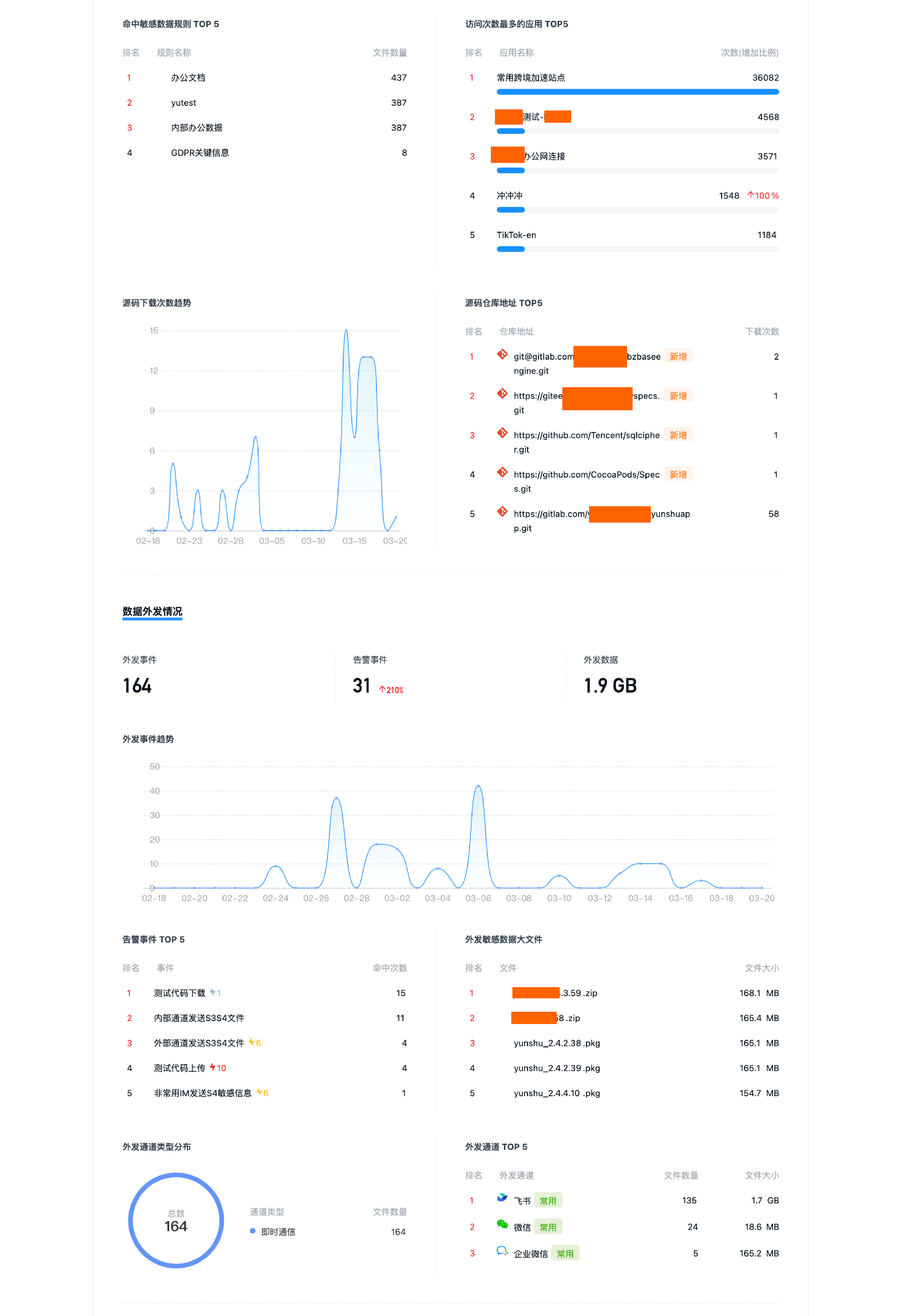This screenshot has height=1316, width=905.
Task: Click the 03-15 peak in 源码下载次数趋势 chart
Action: pos(346,330)
